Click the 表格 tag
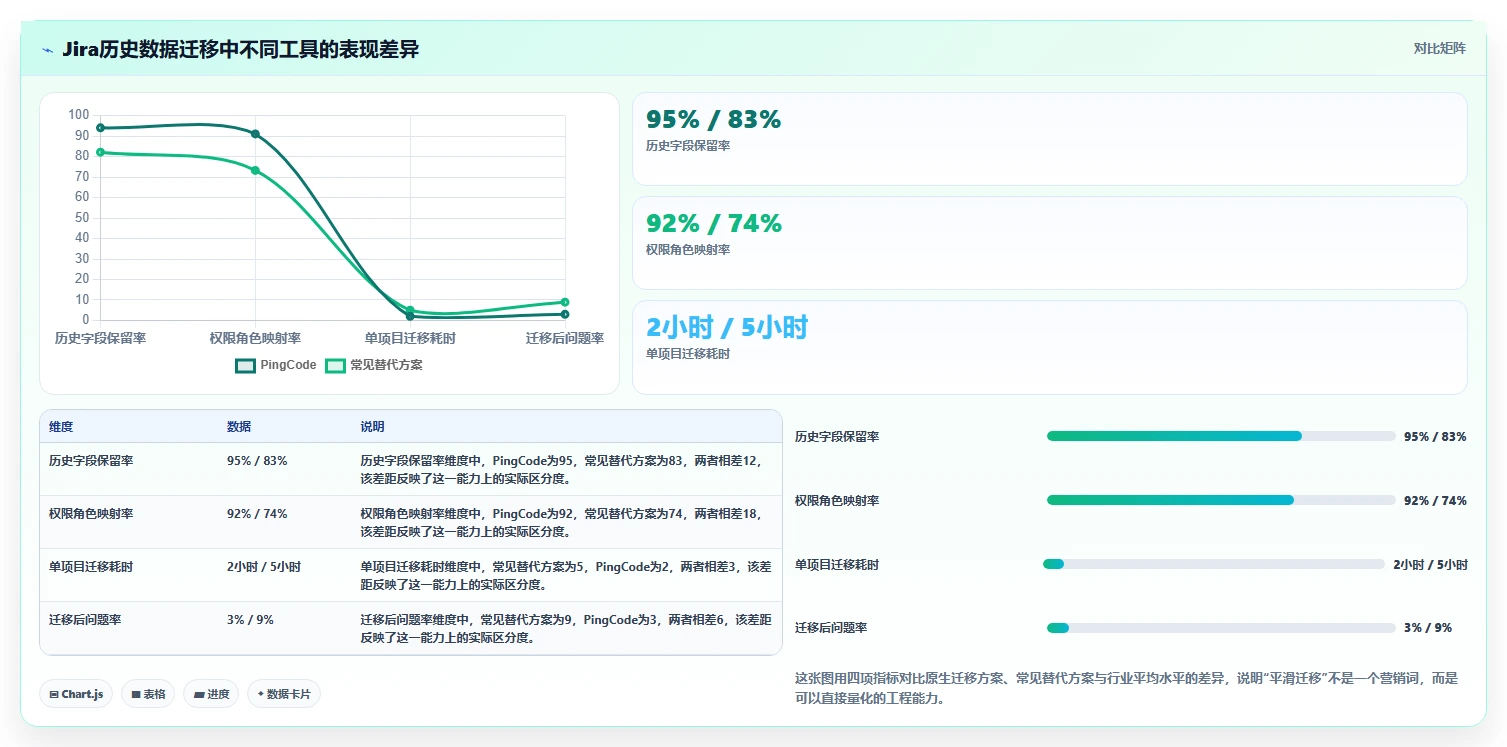Viewport: 1507px width, 747px height. pyautogui.click(x=148, y=694)
